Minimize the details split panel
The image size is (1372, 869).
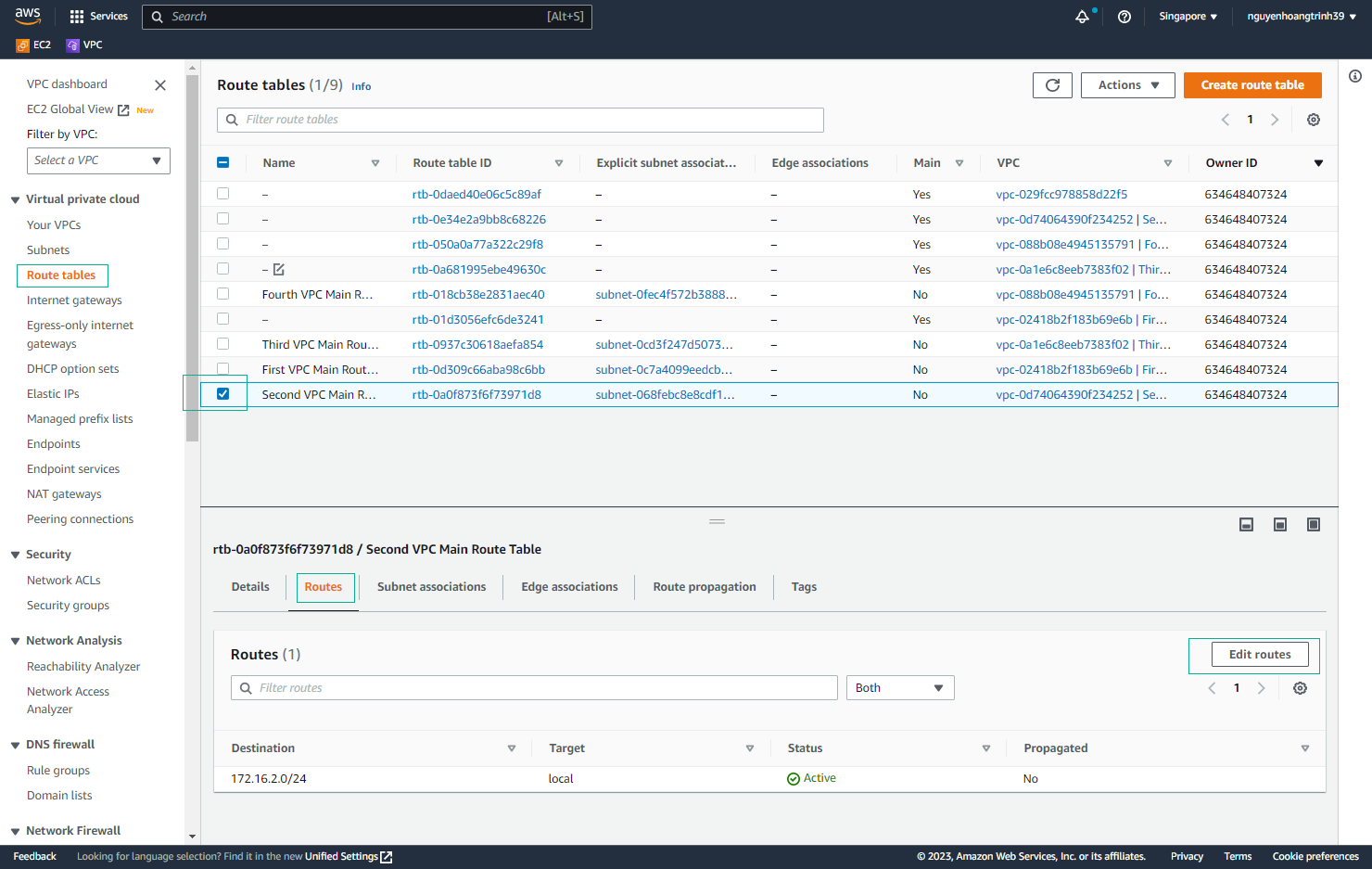(1247, 525)
